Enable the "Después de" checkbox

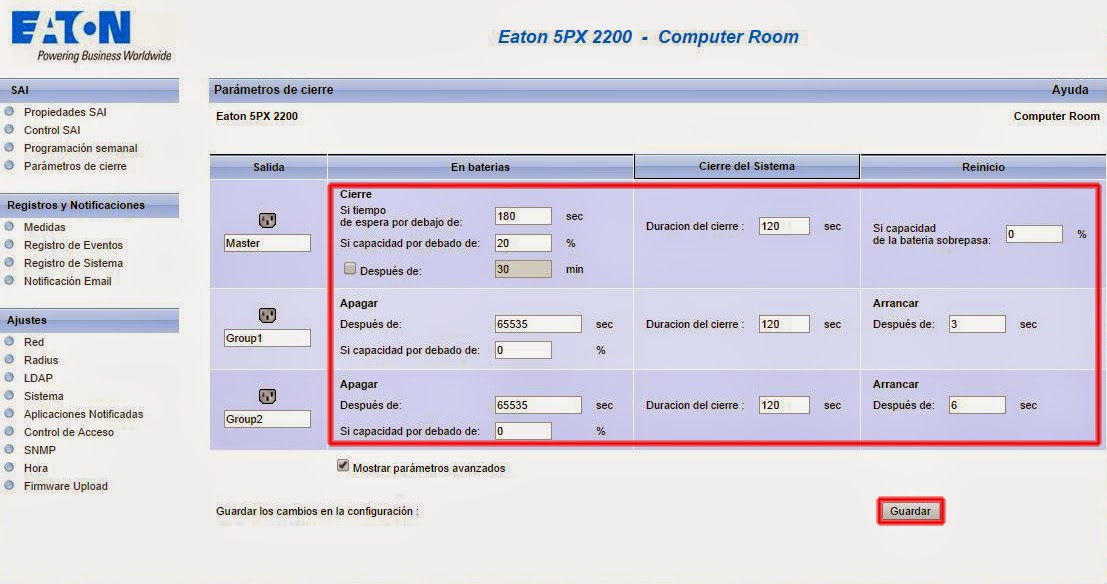click(350, 269)
